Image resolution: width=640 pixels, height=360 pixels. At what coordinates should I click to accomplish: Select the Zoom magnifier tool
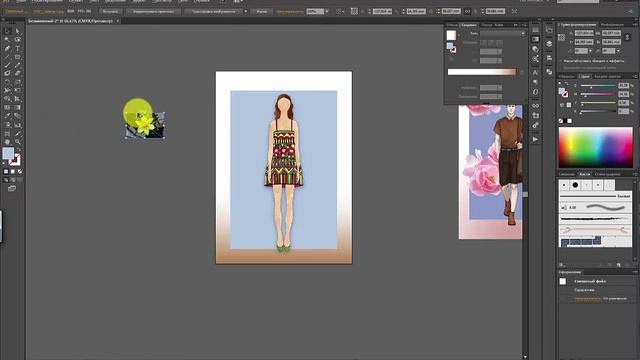(x=18, y=142)
